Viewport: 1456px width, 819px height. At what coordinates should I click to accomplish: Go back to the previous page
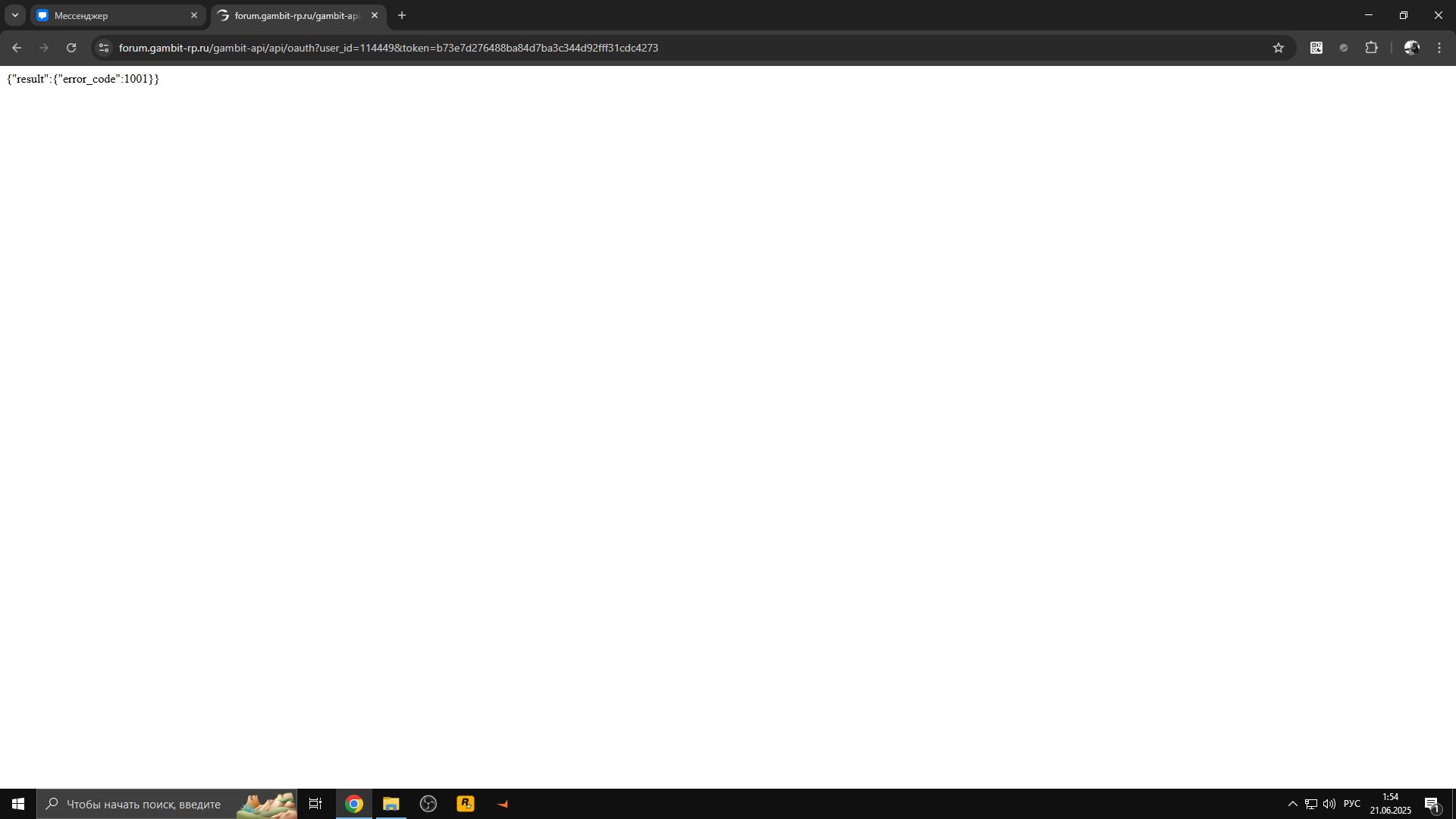(x=17, y=48)
